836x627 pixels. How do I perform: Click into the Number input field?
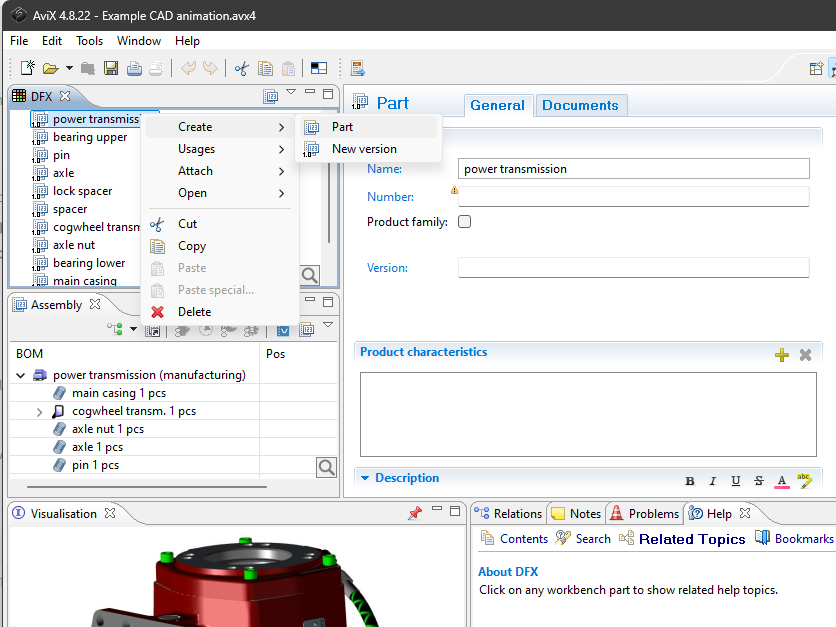click(633, 197)
